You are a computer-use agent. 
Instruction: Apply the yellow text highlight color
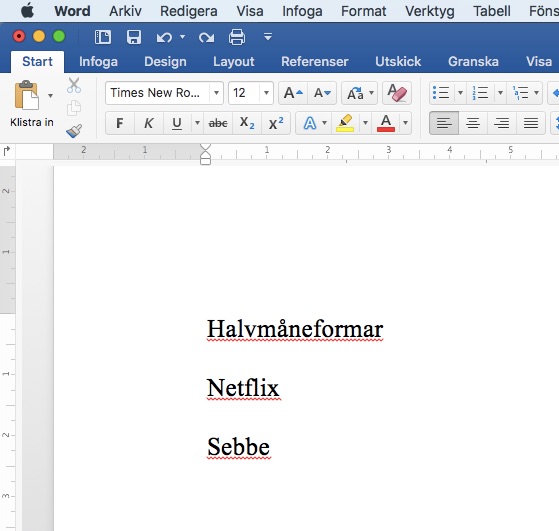(x=345, y=123)
